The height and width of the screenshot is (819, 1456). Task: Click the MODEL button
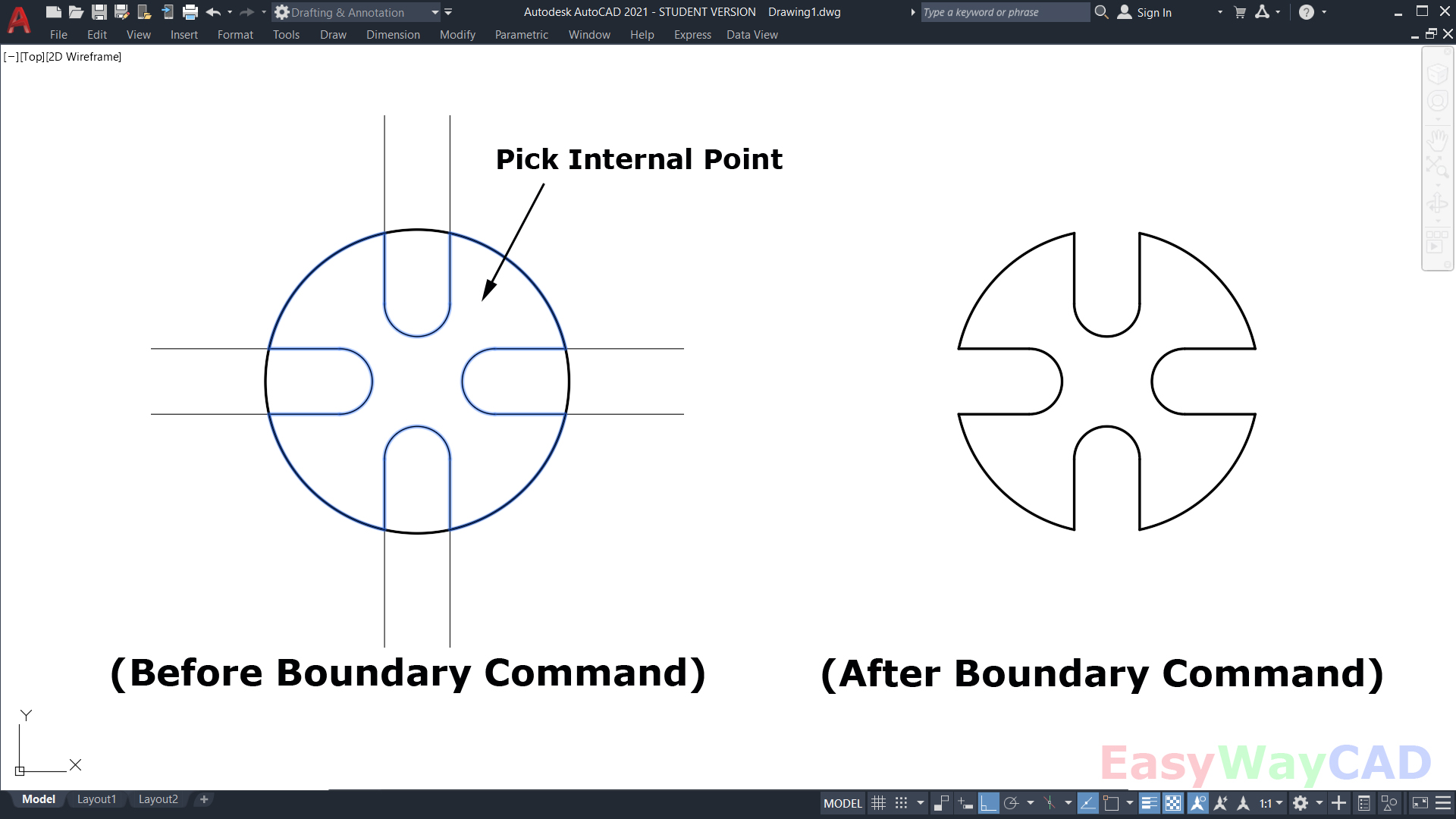(x=842, y=802)
